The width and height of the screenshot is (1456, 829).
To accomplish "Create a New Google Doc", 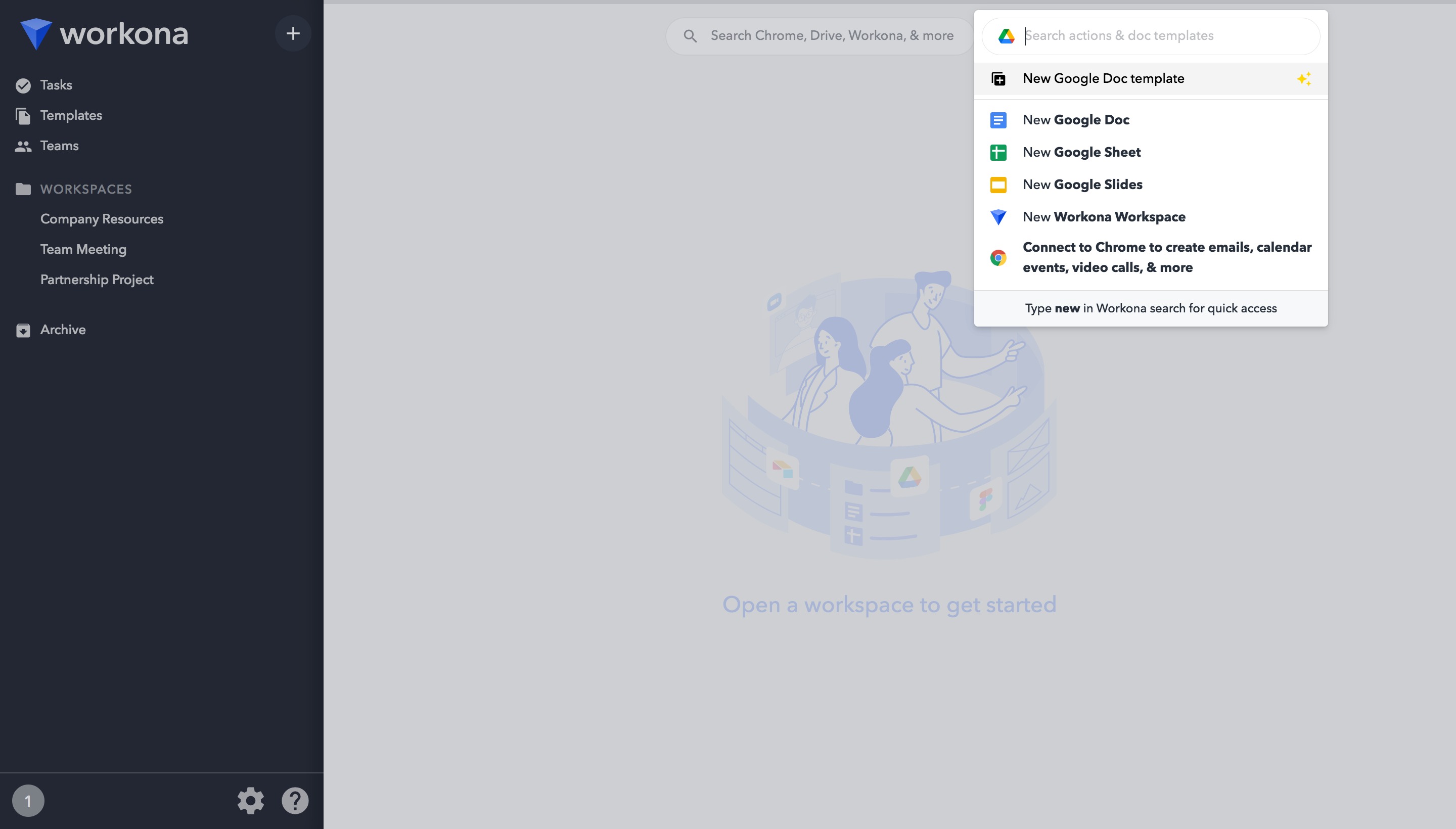I will [1151, 120].
